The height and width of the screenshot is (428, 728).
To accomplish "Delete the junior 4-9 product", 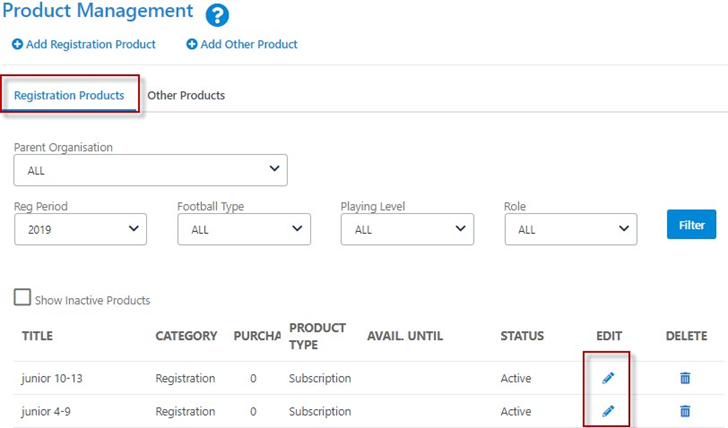I will click(x=685, y=411).
